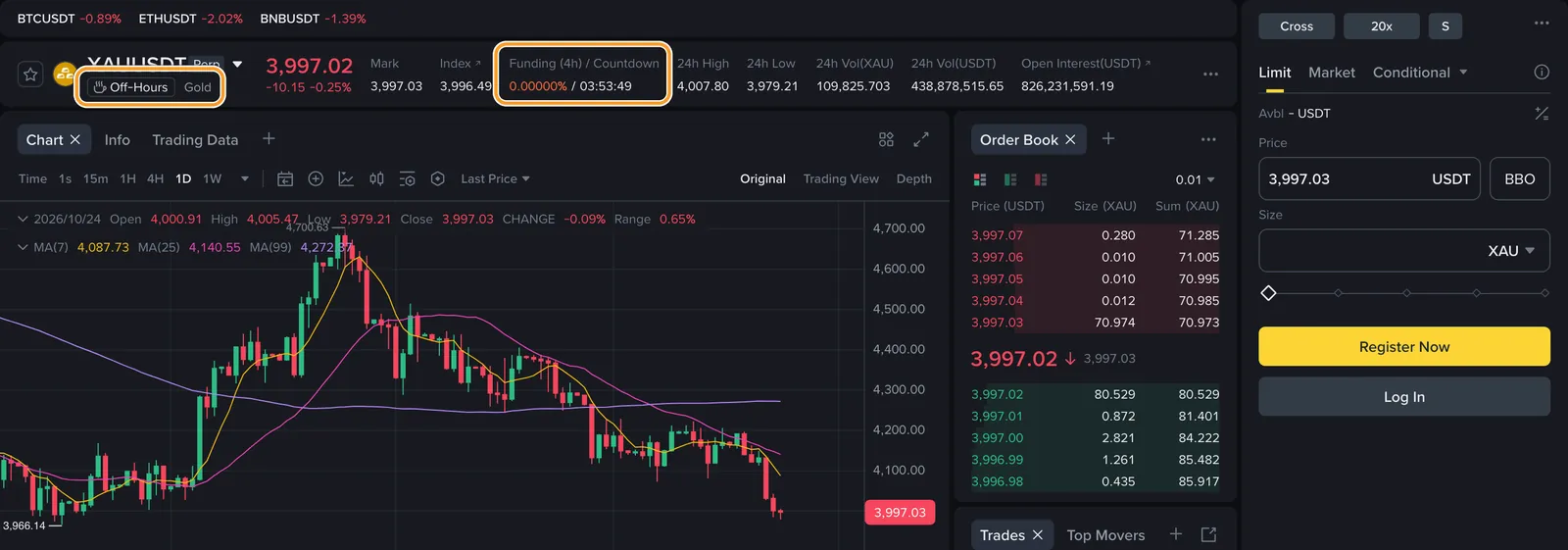Expand chart to fullscreen
The height and width of the screenshot is (550, 1568).
coord(921,140)
